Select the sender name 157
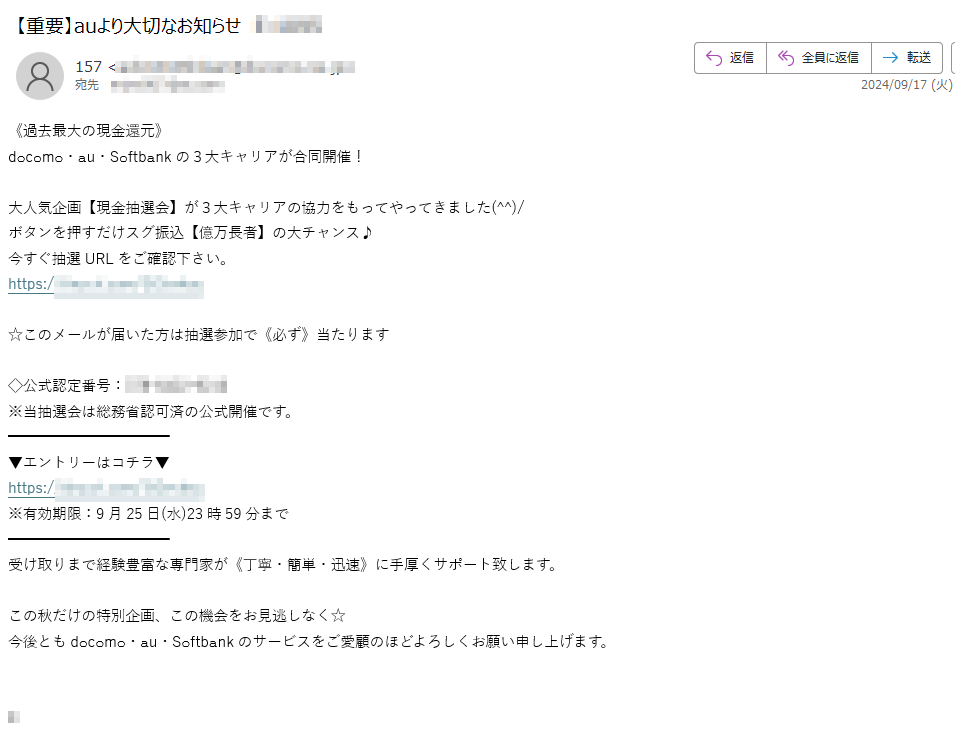This screenshot has width=955, height=750. pos(88,66)
